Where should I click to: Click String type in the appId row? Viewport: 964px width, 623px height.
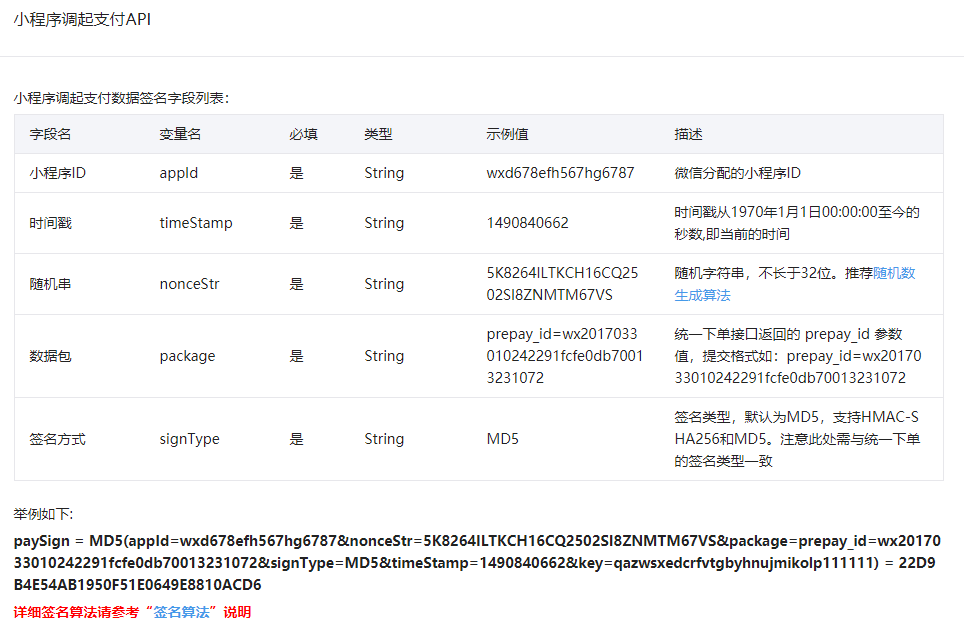coord(384,173)
